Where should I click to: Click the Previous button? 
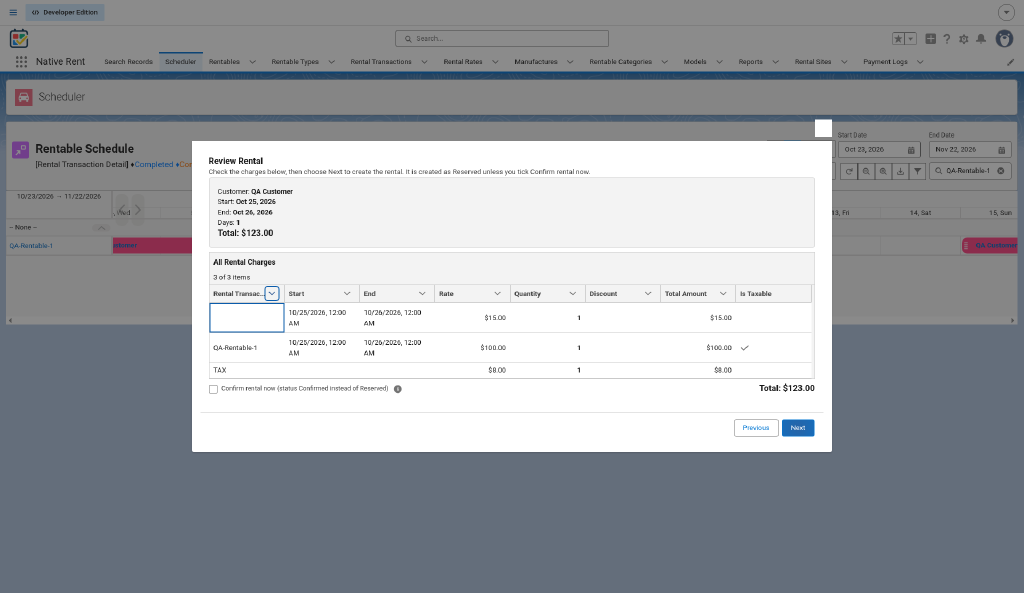click(x=756, y=428)
